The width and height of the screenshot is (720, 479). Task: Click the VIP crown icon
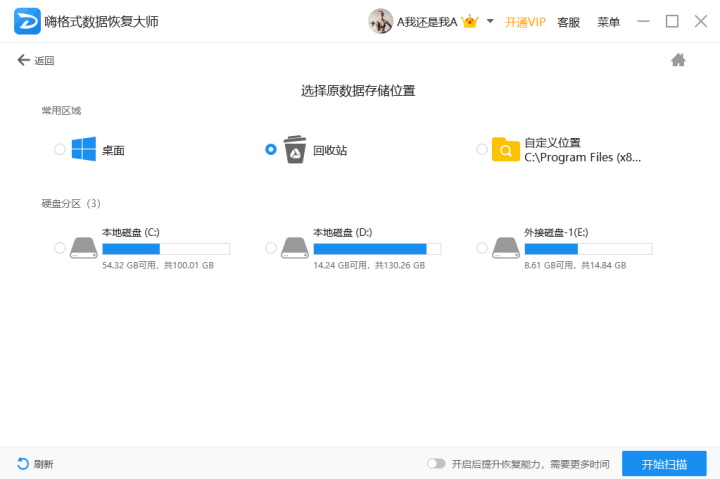470,22
